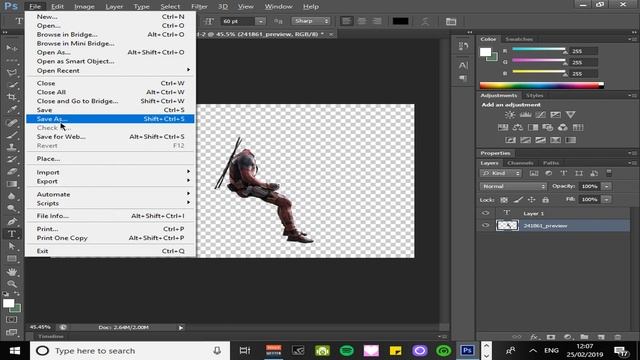Viewport: 640px width, 360px height.
Task: Choose Print One Copy menu item
Action: [110, 238]
